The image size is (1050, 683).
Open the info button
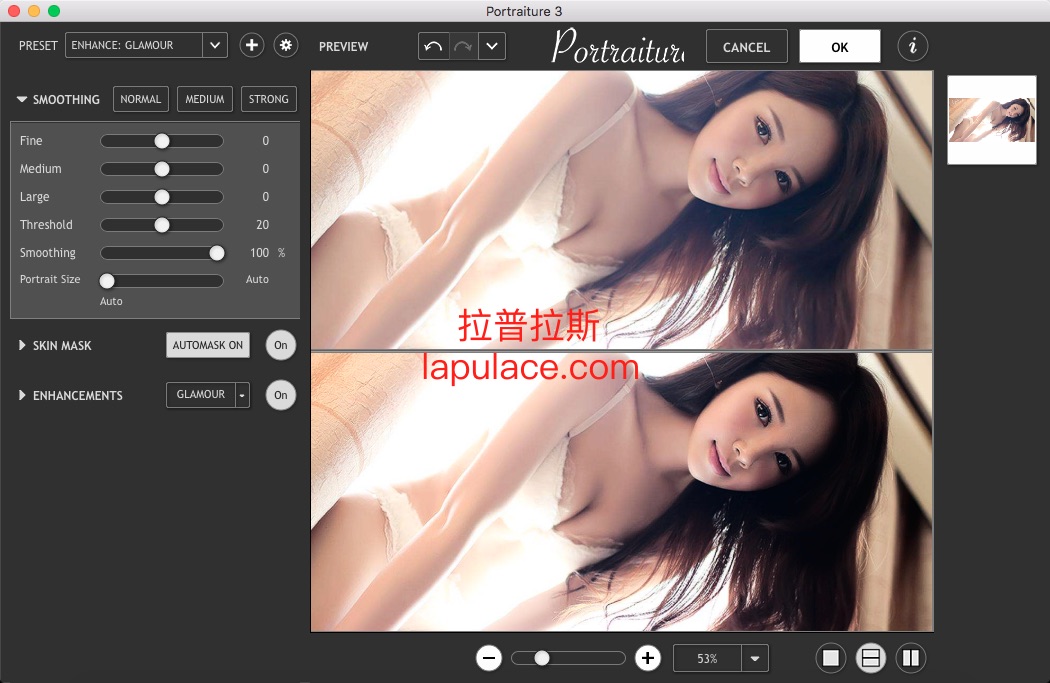click(912, 46)
